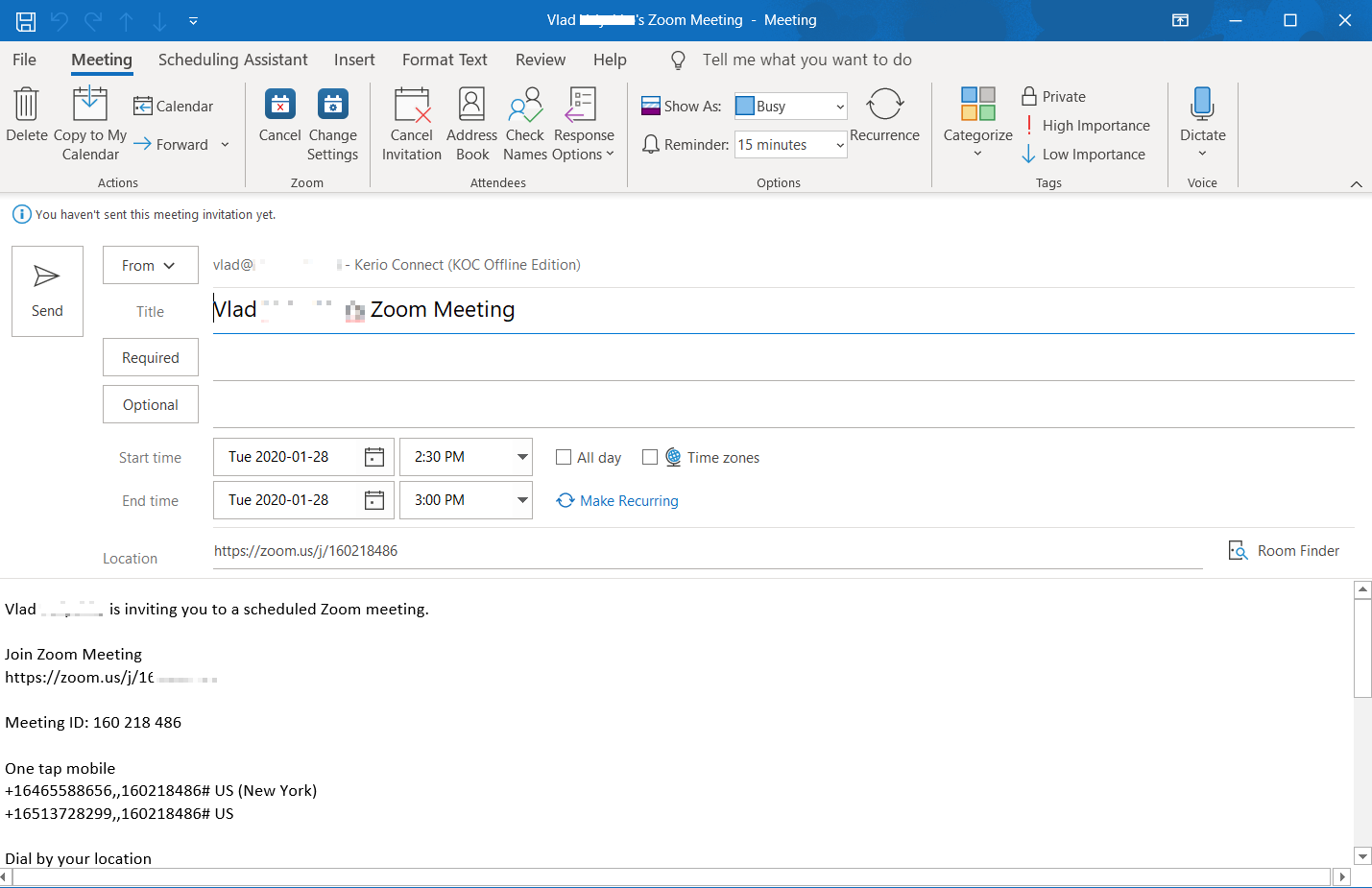Click horizontal scrollbar right arrow
1372x888 pixels.
click(x=1342, y=876)
